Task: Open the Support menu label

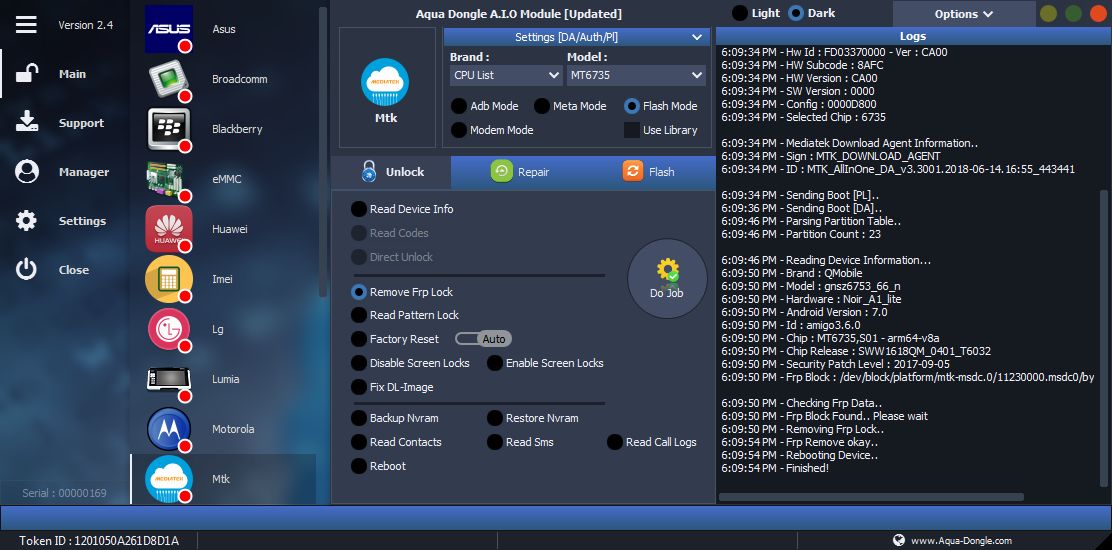Action: point(82,123)
